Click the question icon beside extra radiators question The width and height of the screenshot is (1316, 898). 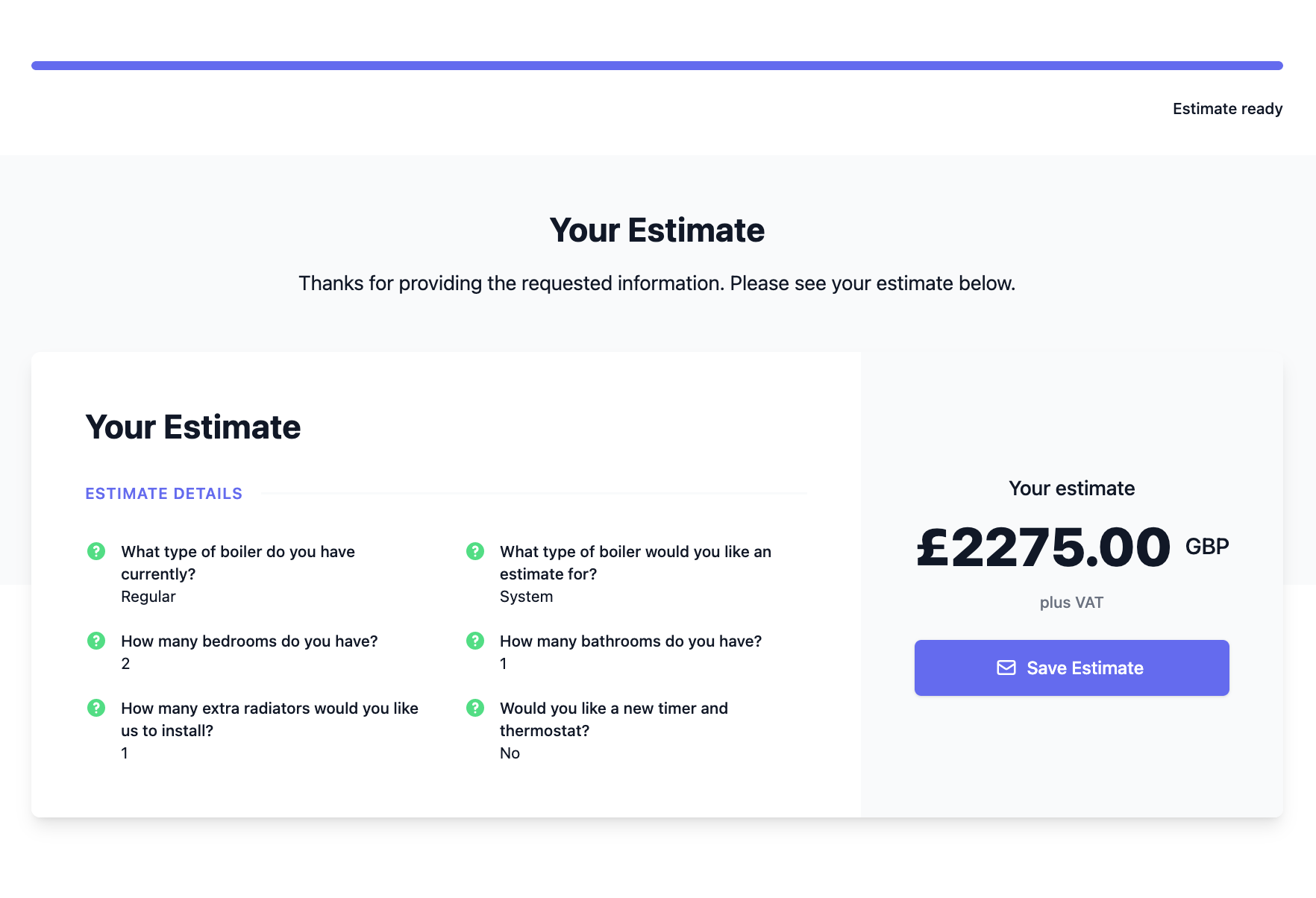(x=96, y=708)
